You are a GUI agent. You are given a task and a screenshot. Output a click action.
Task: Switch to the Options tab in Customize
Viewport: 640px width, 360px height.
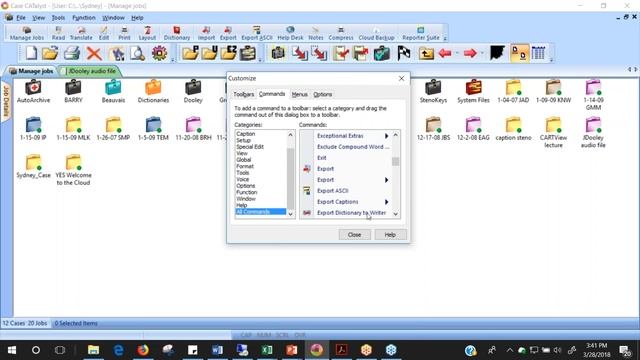[322, 94]
